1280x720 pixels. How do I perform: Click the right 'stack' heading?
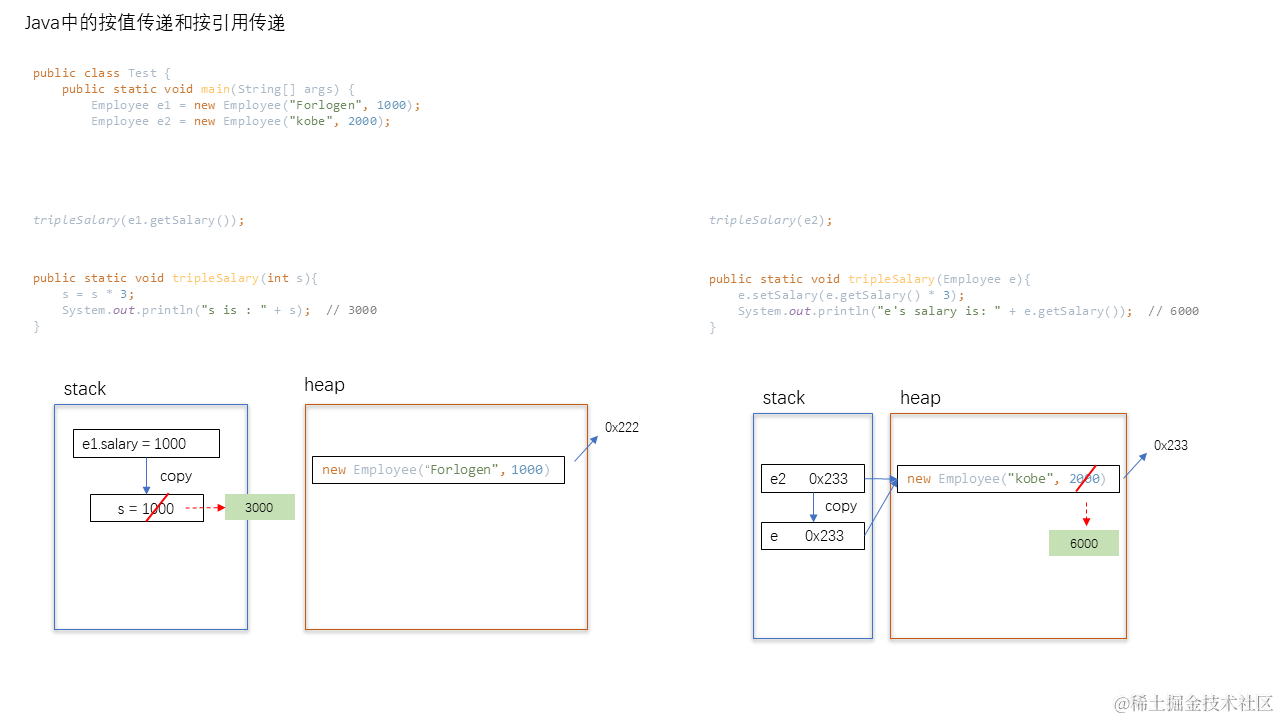(x=784, y=398)
